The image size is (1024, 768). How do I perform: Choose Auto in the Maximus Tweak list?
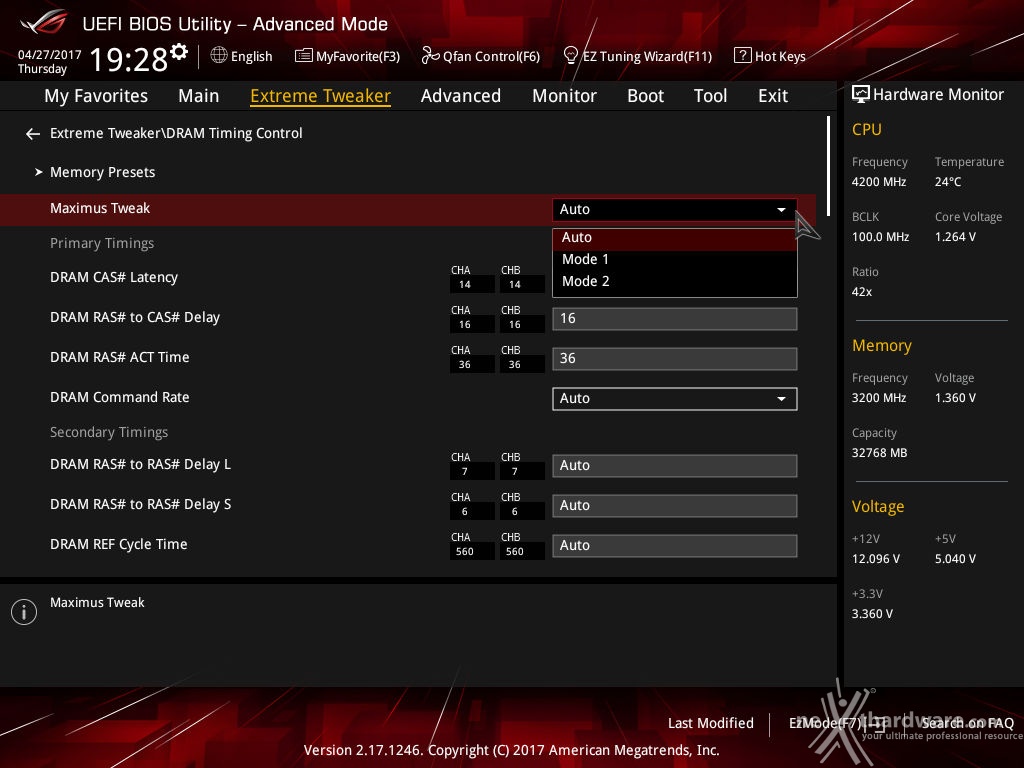click(675, 238)
